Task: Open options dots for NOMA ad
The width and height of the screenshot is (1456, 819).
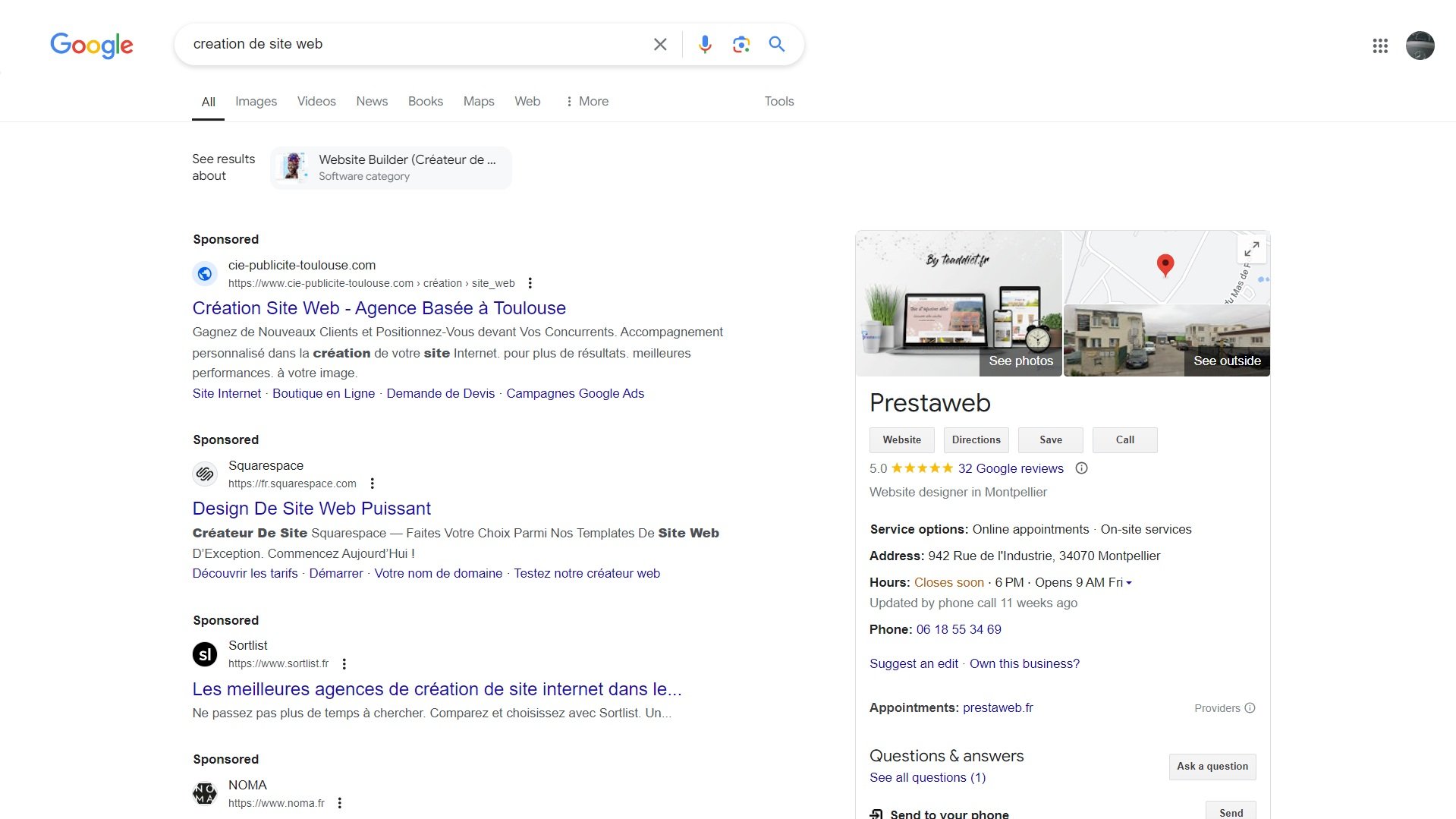Action: click(340, 803)
